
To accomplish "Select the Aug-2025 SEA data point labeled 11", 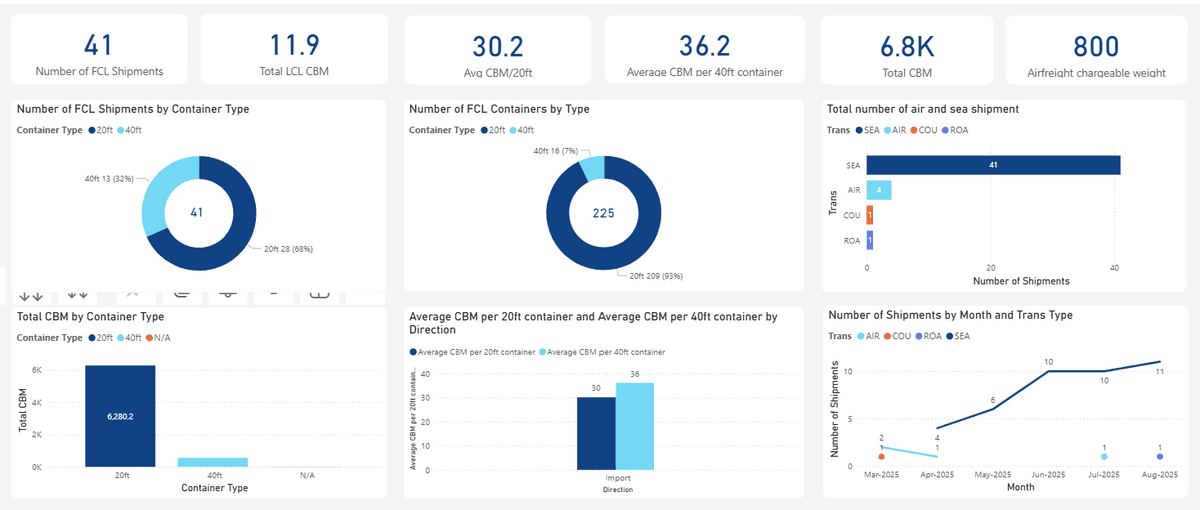I will [x=1158, y=362].
